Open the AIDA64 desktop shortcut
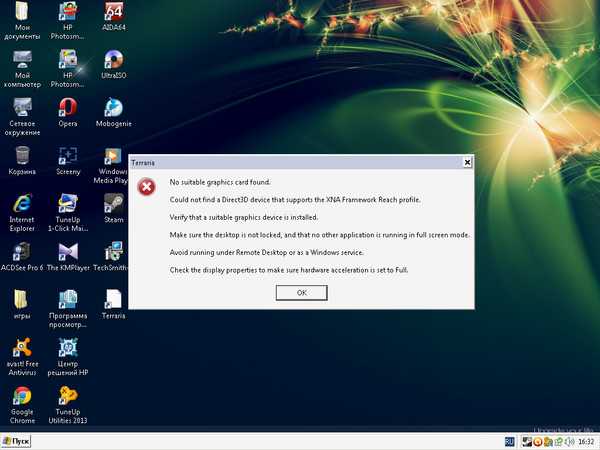 point(114,16)
